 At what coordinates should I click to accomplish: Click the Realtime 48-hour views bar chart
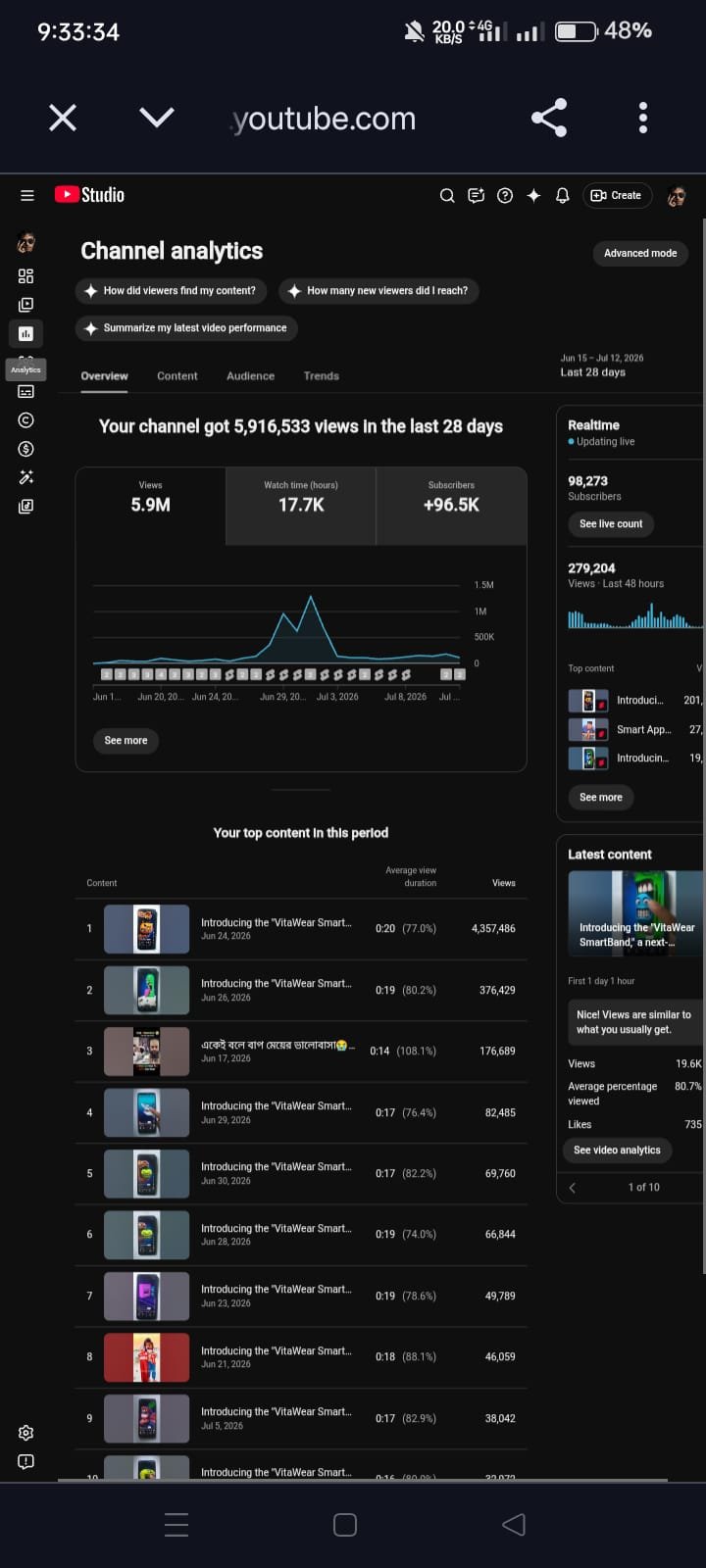pos(635,617)
